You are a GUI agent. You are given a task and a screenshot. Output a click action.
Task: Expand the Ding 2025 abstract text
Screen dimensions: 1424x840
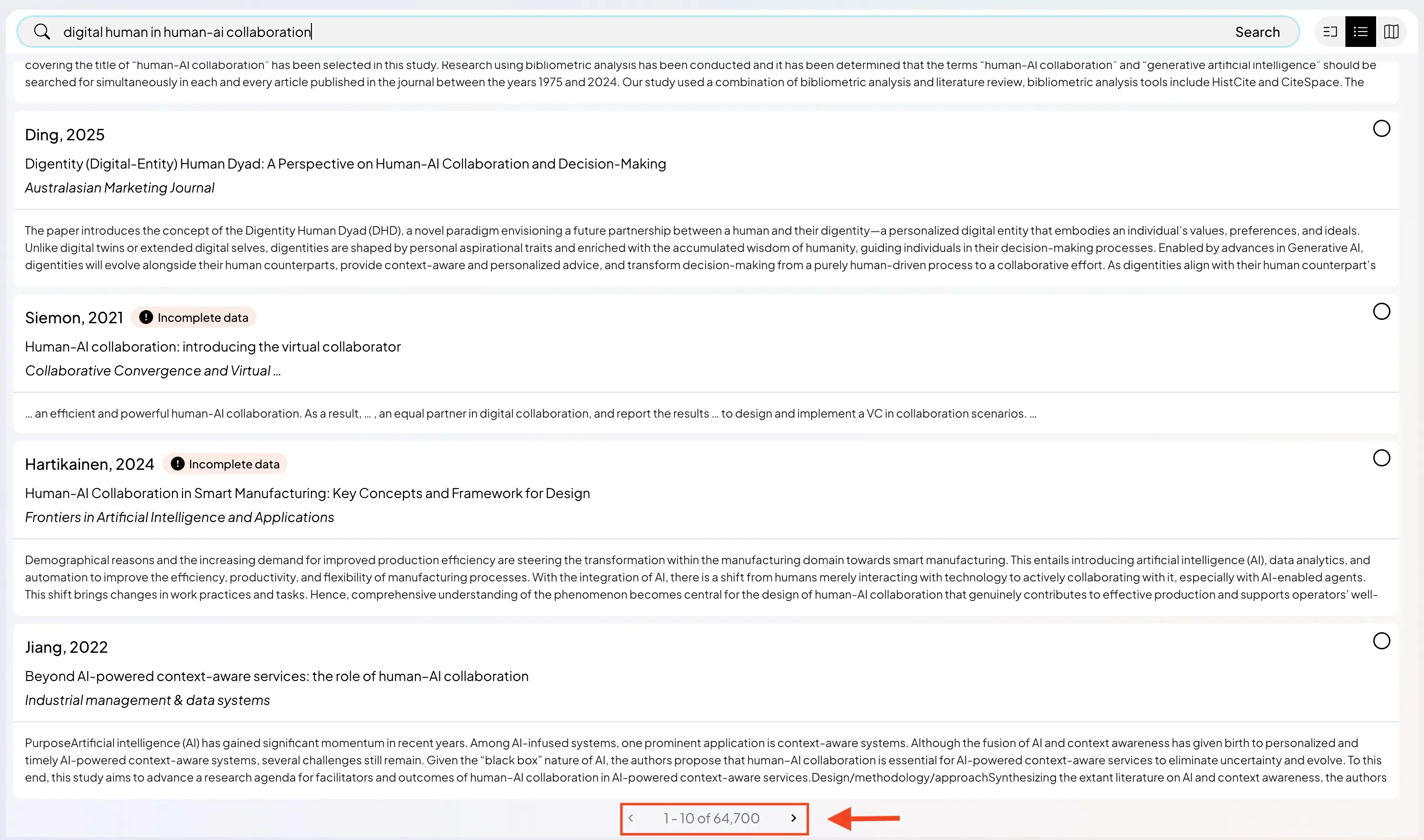pos(700,248)
